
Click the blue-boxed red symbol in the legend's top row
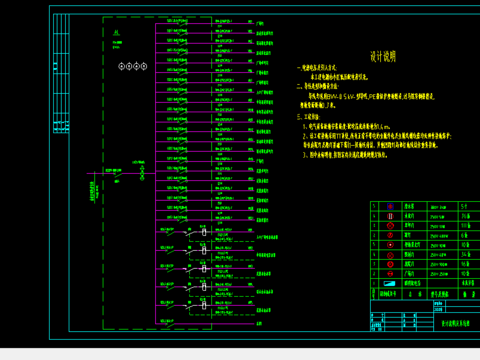pyautogui.click(x=390, y=206)
